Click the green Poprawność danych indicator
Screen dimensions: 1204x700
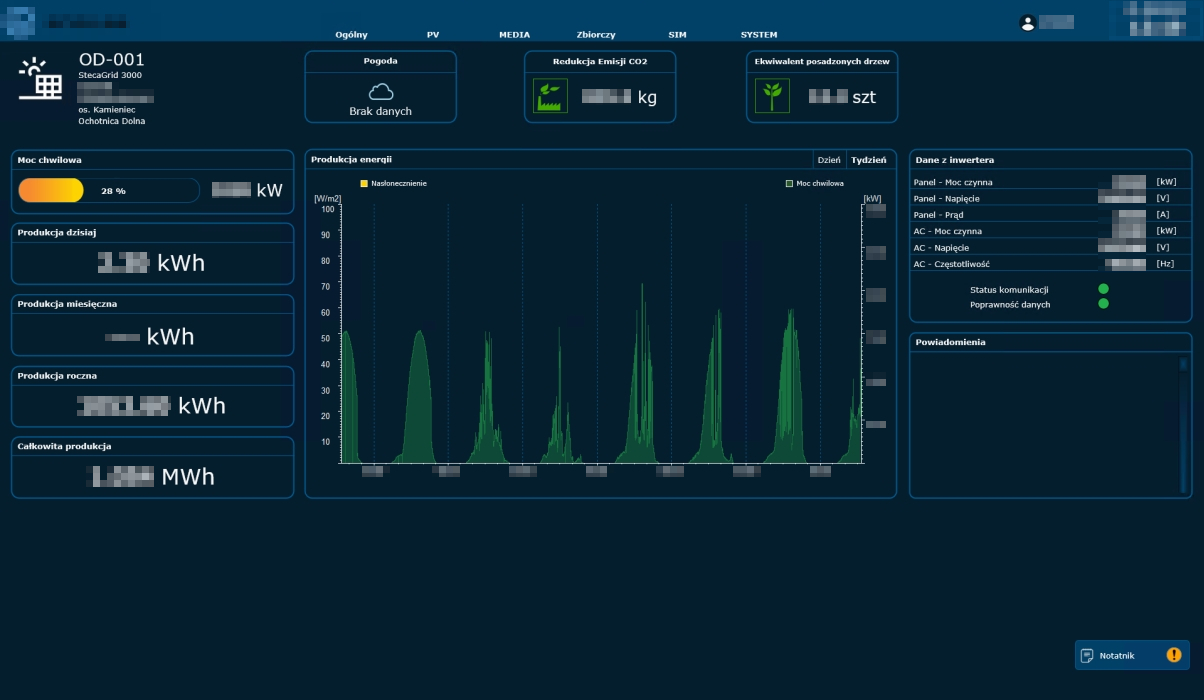pyautogui.click(x=1104, y=303)
